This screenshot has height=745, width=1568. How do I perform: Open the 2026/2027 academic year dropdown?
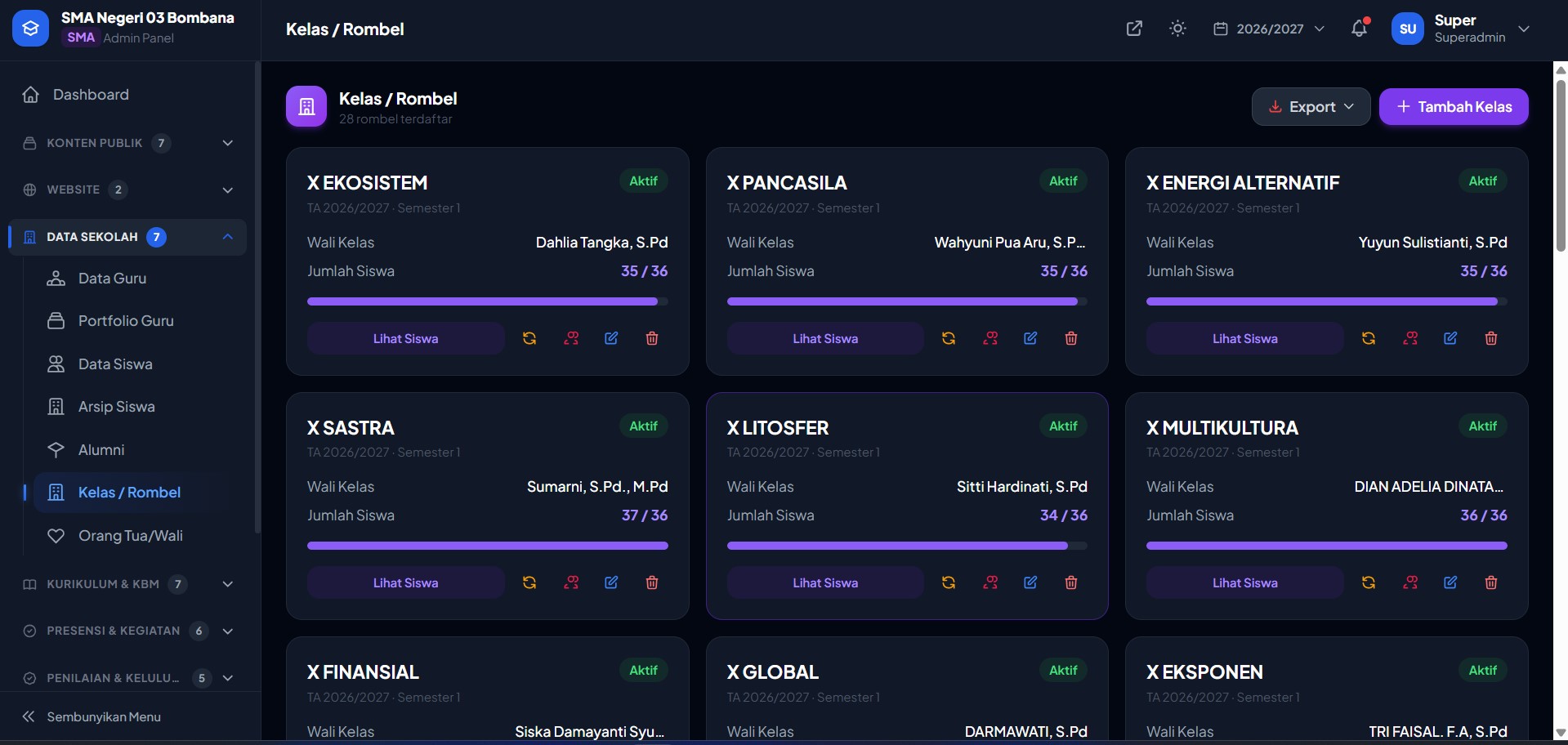pyautogui.click(x=1269, y=29)
